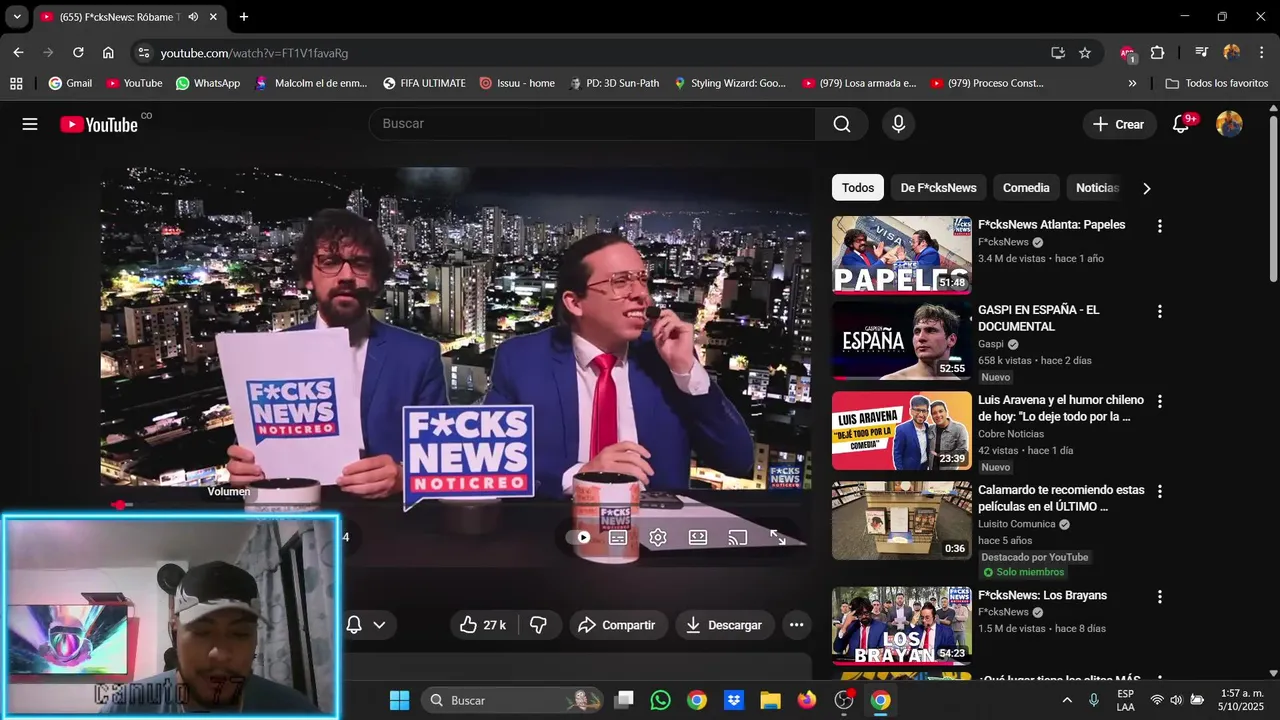Open the LOS BRAYAN video thumbnail
The width and height of the screenshot is (1280, 720).
pos(902,626)
